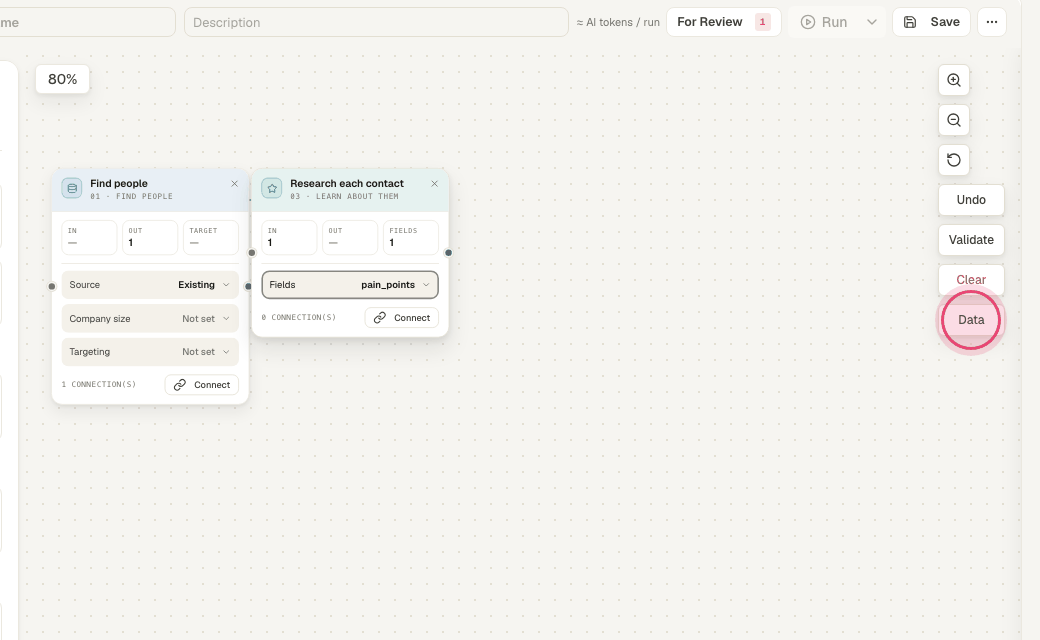Click the 0 CONNECTION(S) label
Image resolution: width=1040 pixels, height=640 pixels.
pyautogui.click(x=298, y=318)
